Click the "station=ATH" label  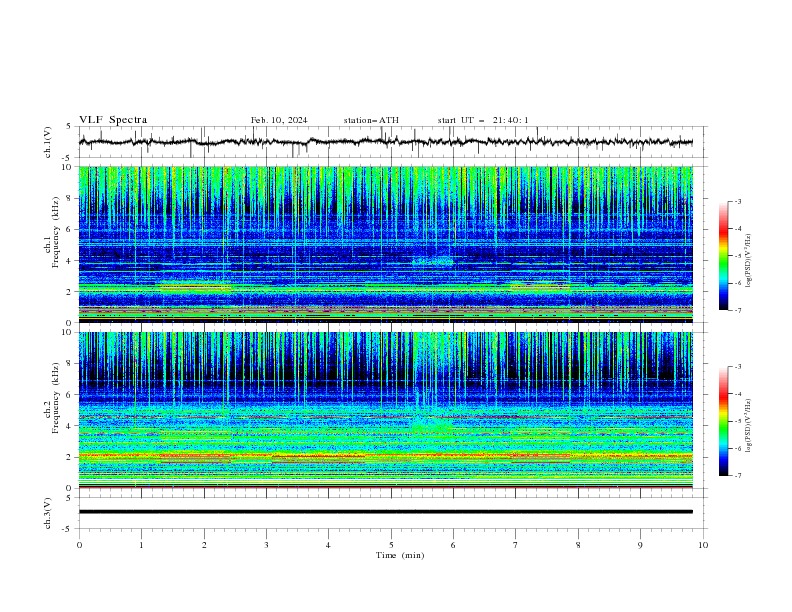[371, 120]
